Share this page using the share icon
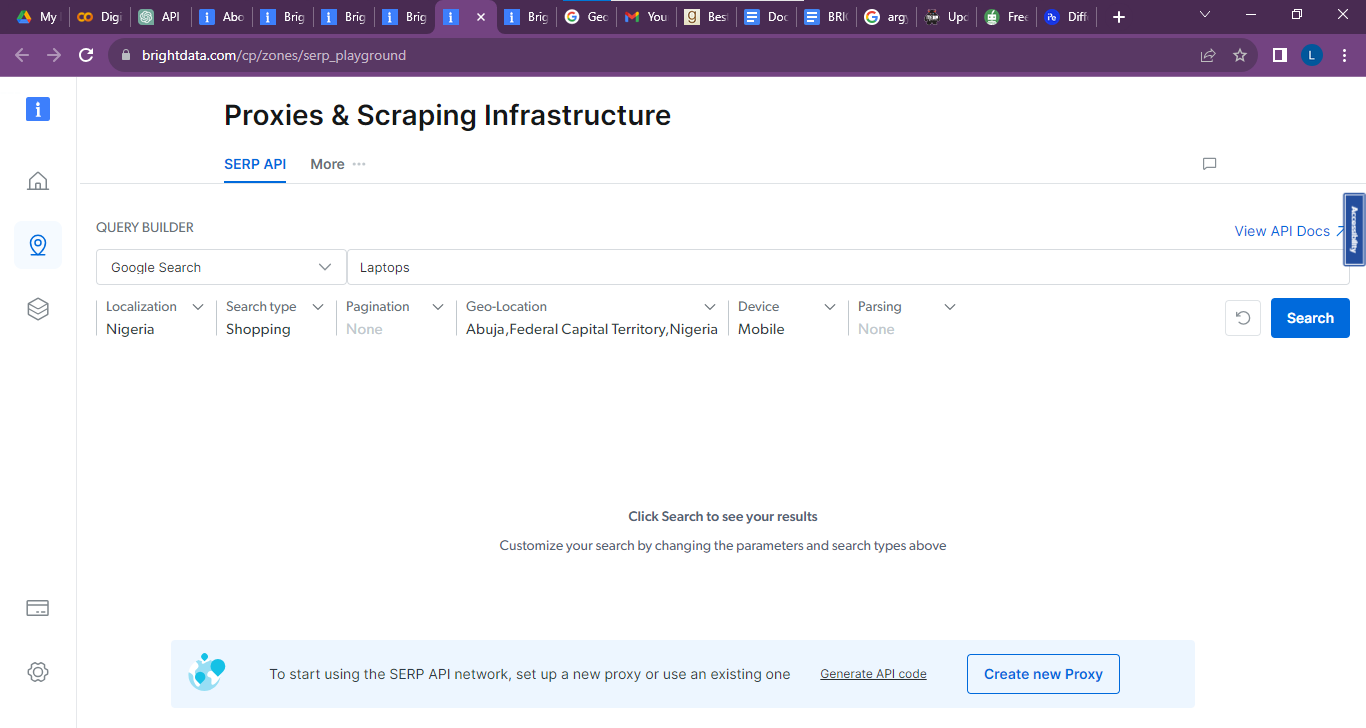The image size is (1366, 728). 1208,55
